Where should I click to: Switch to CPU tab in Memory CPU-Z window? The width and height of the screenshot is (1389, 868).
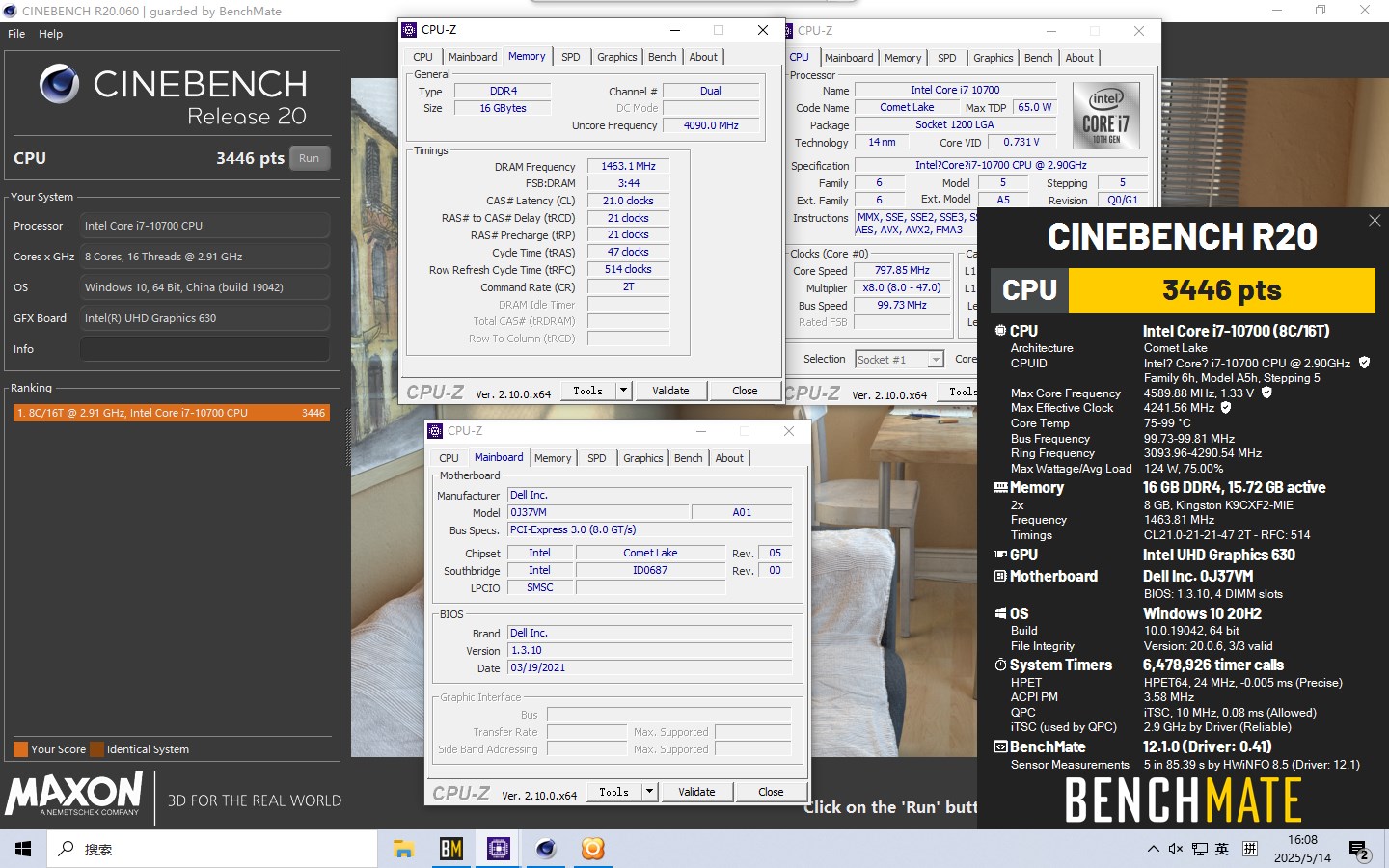pos(422,57)
